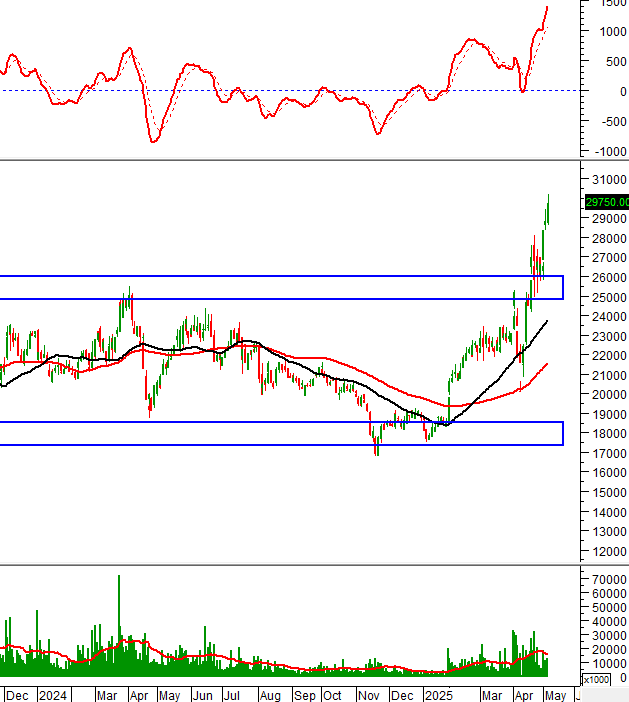Select the 15000 price axis label

609,492
